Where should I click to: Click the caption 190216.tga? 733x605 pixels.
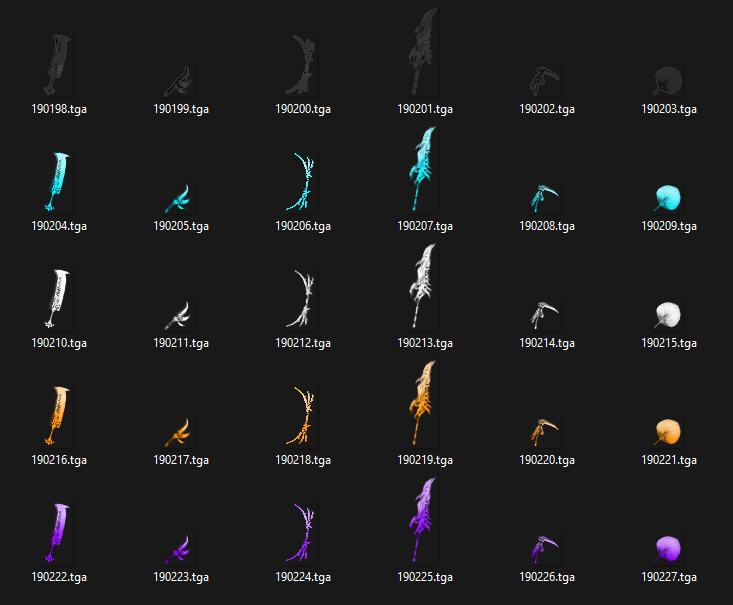click(x=59, y=460)
